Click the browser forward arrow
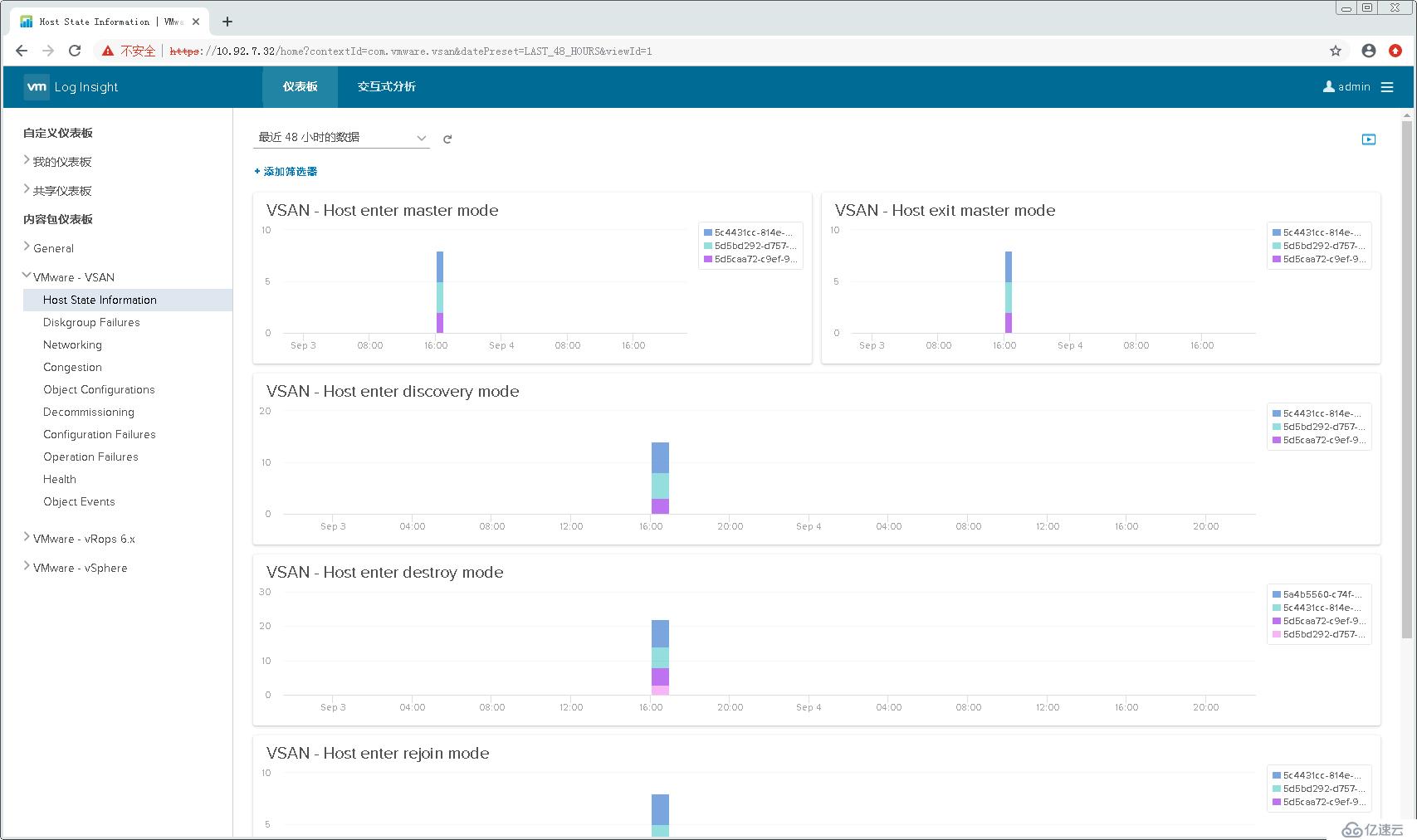 48,51
